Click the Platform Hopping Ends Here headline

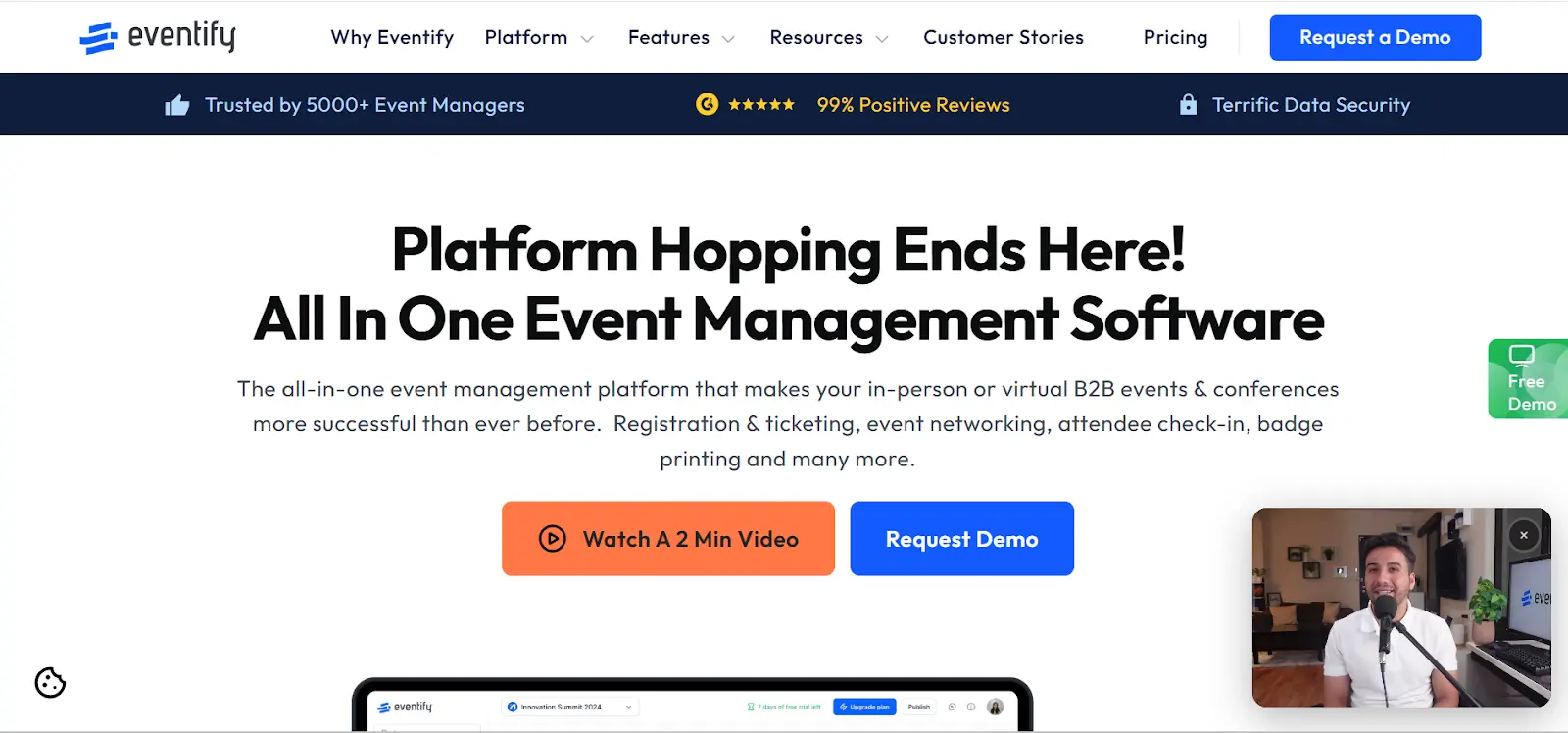coord(789,250)
